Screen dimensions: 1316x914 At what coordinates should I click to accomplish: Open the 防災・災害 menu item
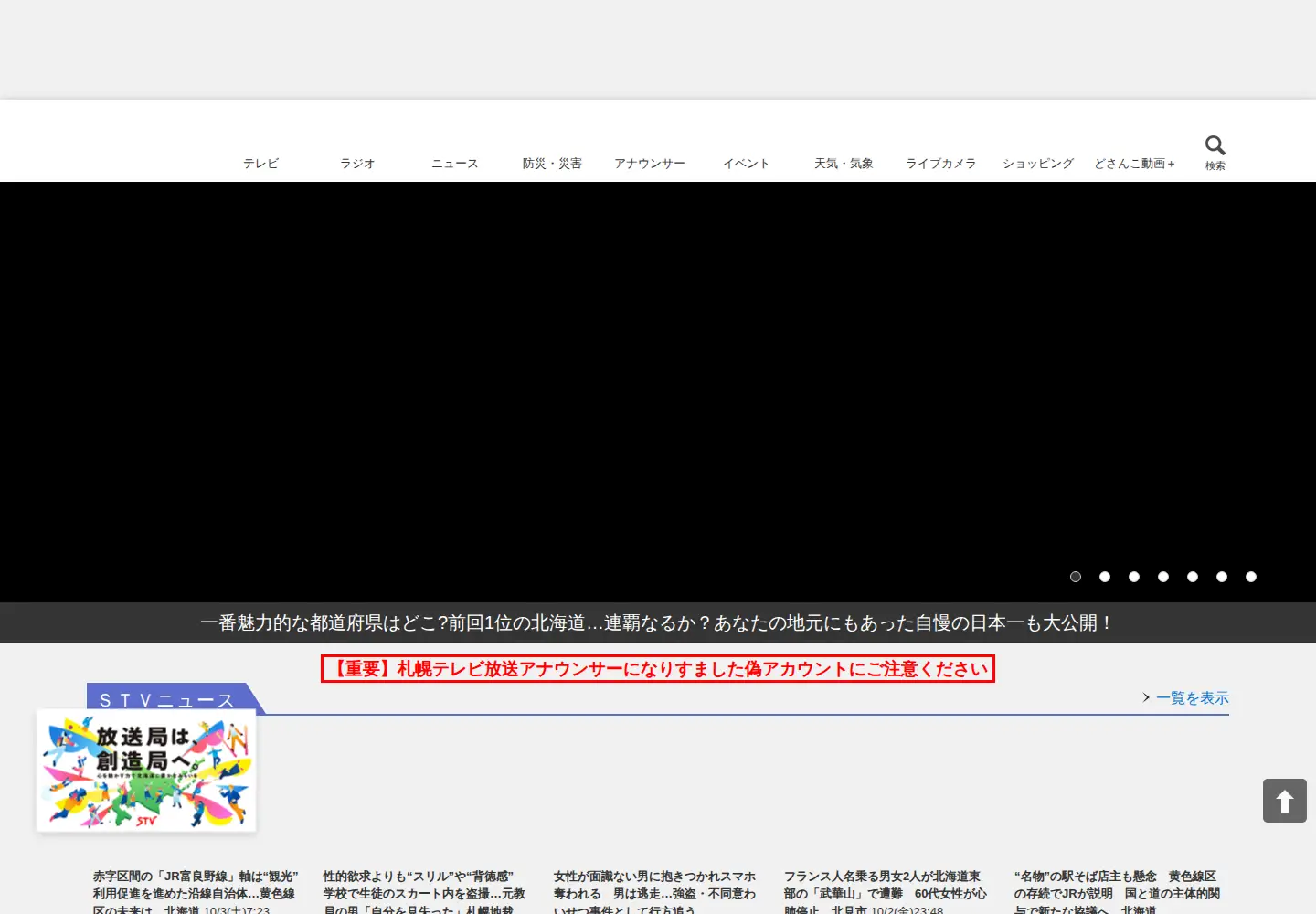click(x=552, y=164)
